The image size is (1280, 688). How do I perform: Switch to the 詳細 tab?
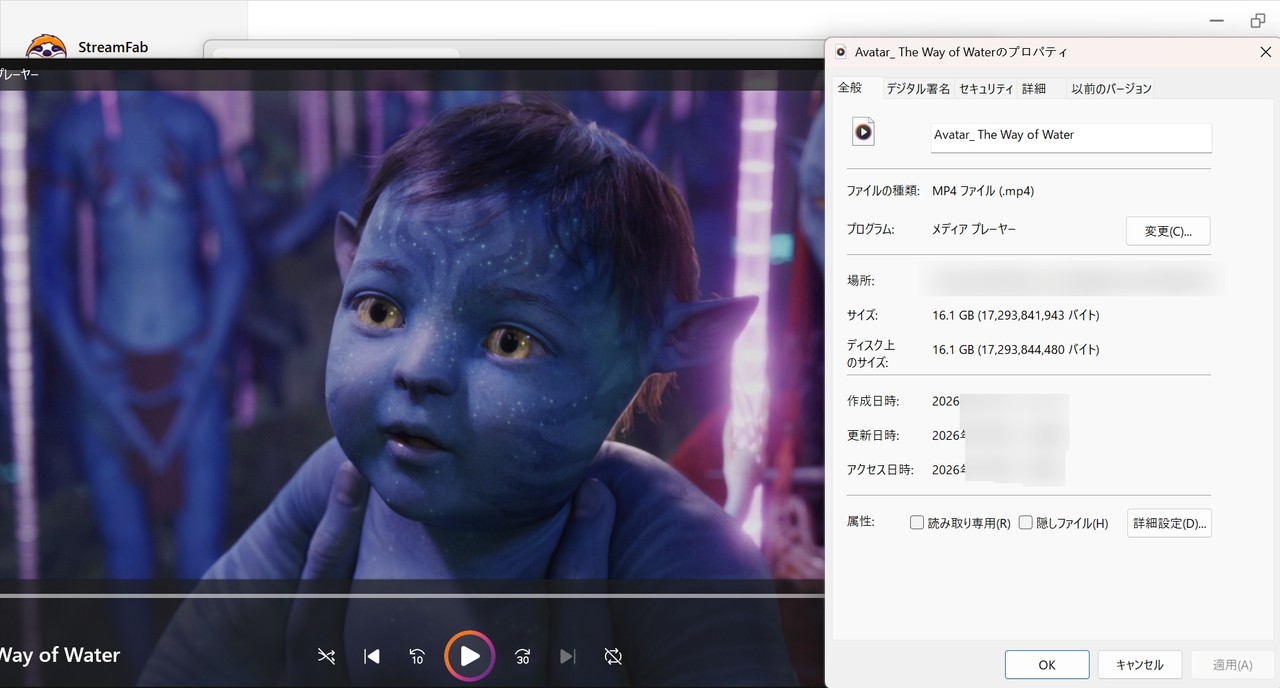coord(1033,88)
